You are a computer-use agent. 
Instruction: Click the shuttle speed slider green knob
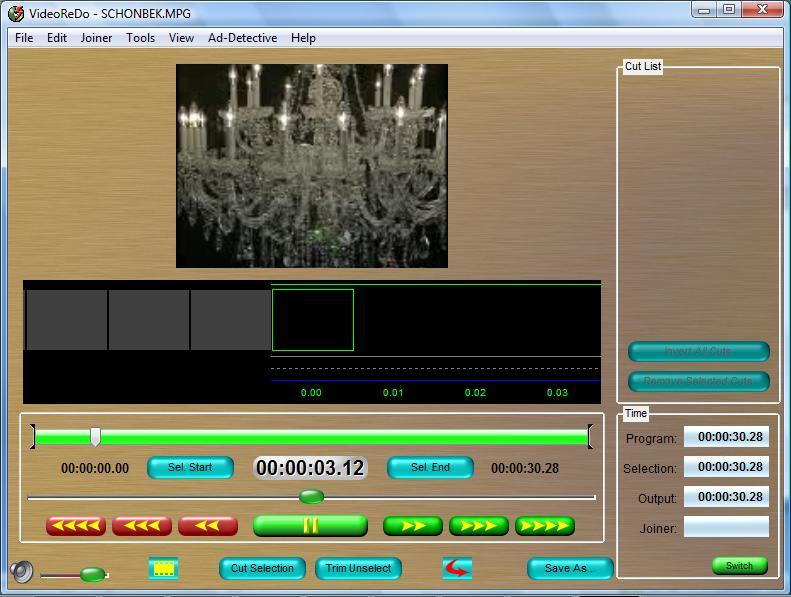tap(311, 497)
